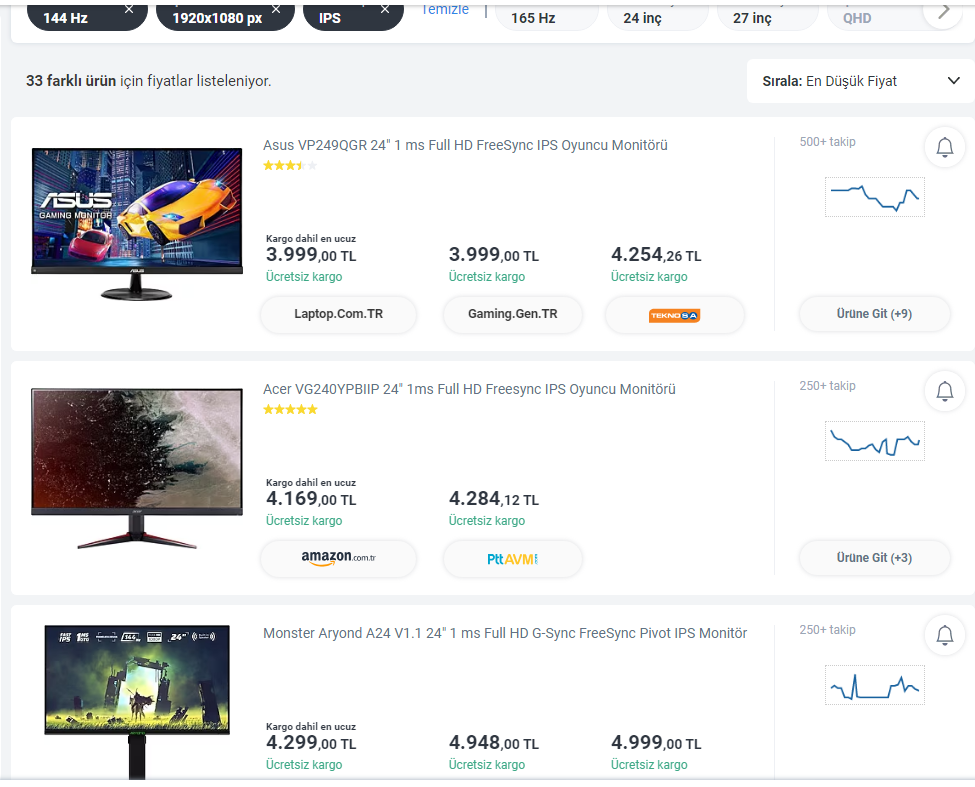Click the Acer five-star rating
The width and height of the screenshot is (975, 787).
coord(290,409)
